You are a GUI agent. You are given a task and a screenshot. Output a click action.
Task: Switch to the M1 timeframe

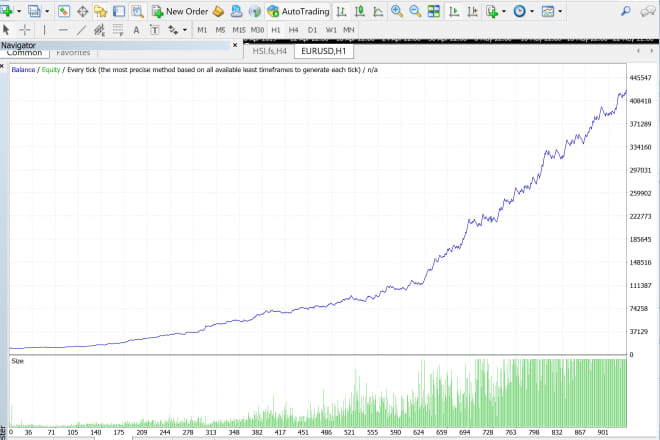(202, 30)
